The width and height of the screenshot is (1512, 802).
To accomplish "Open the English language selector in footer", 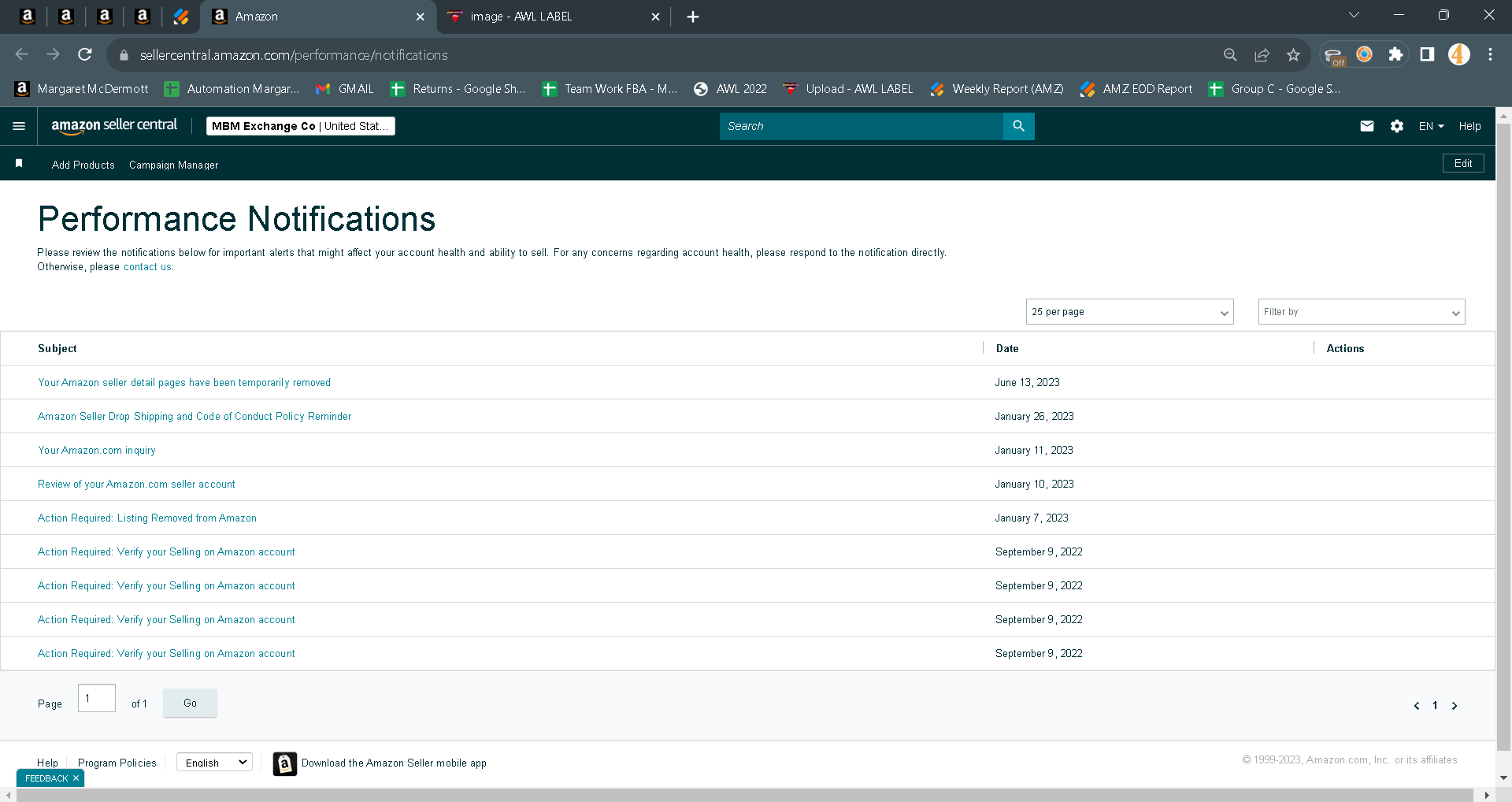I will [x=214, y=763].
